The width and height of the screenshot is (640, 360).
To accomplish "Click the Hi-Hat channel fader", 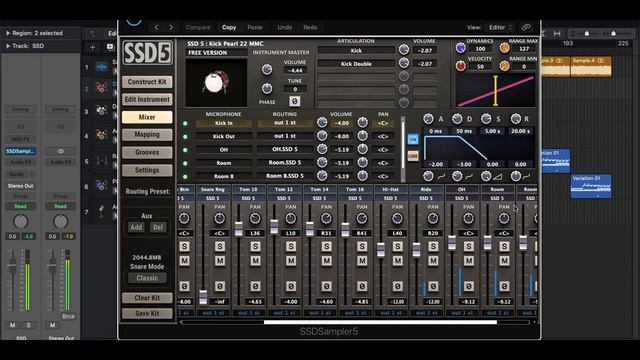I will point(381,249).
